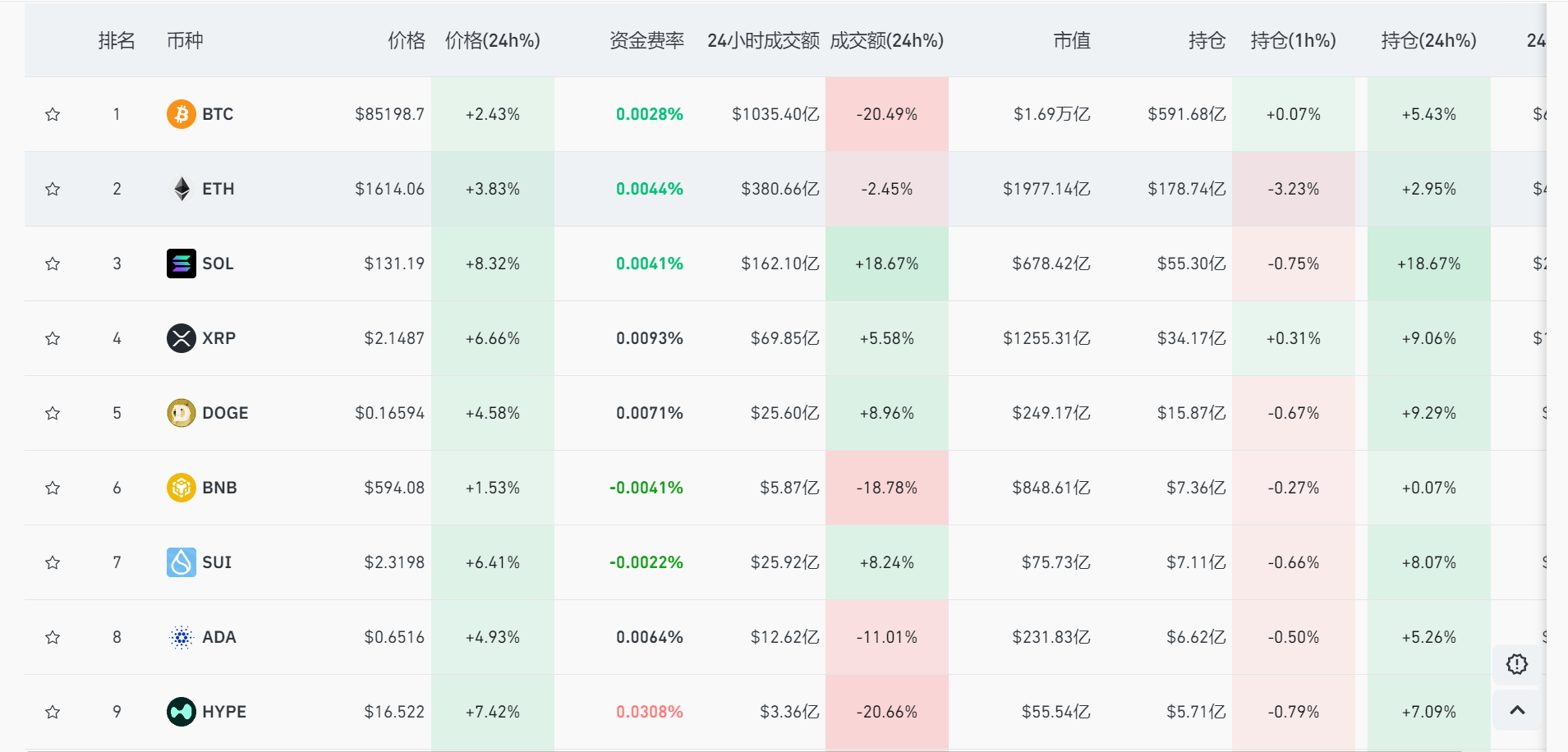The width and height of the screenshot is (1568, 752).
Task: Click the Dogecoin logo icon
Action: pos(181,413)
